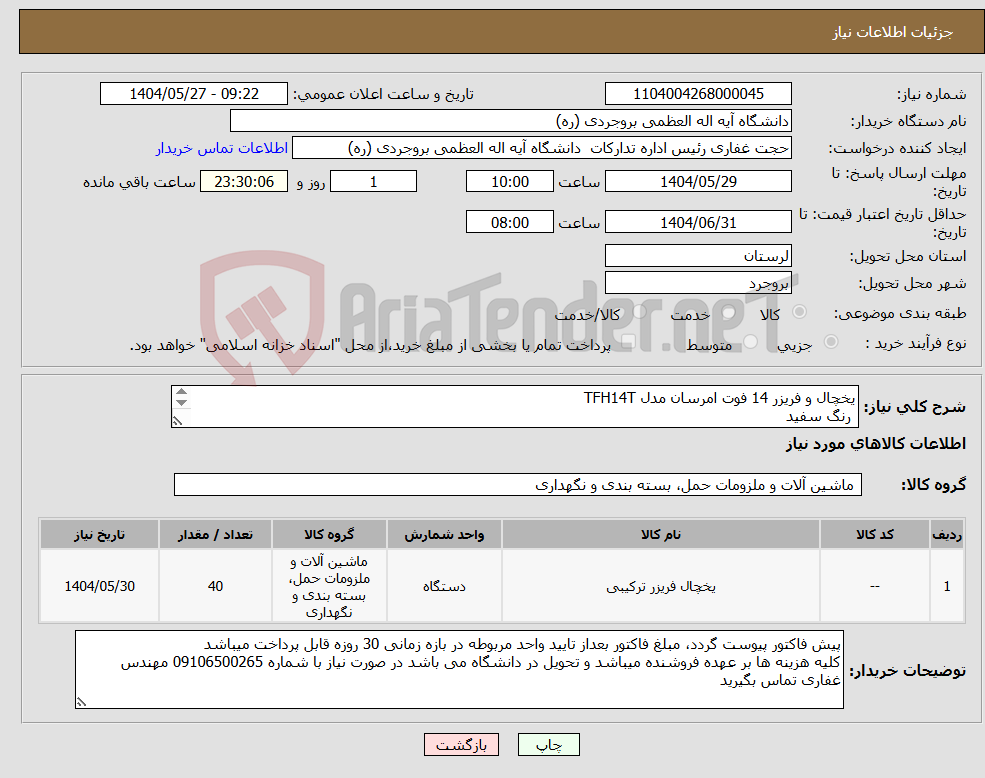Click the need date cell 1404/05/30
This screenshot has height=778, width=985.
click(x=99, y=586)
